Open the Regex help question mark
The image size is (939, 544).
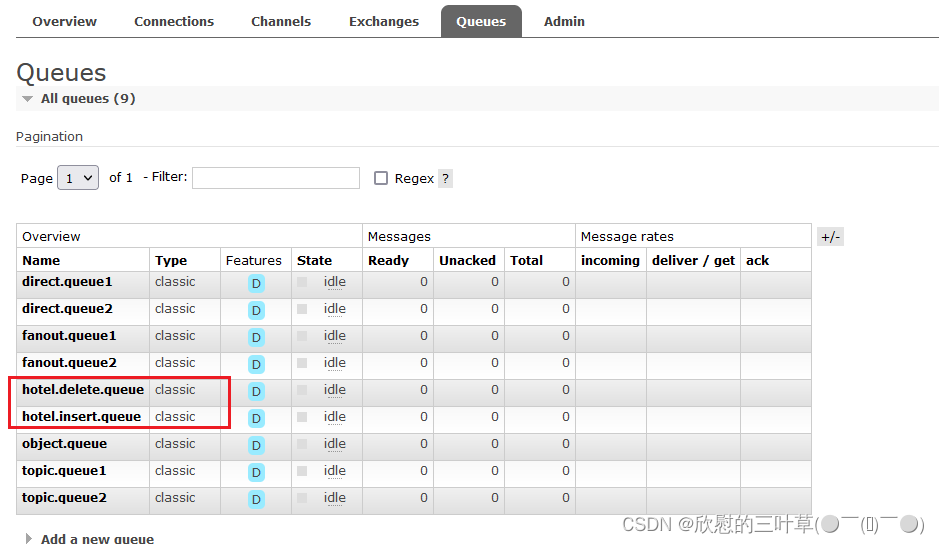445,179
